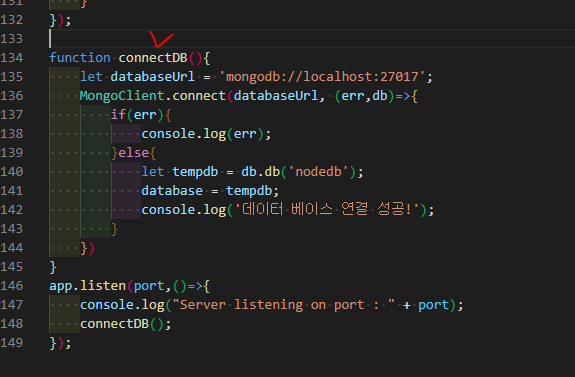
Task: Click the closing brace on line 143
Action: (x=114, y=229)
